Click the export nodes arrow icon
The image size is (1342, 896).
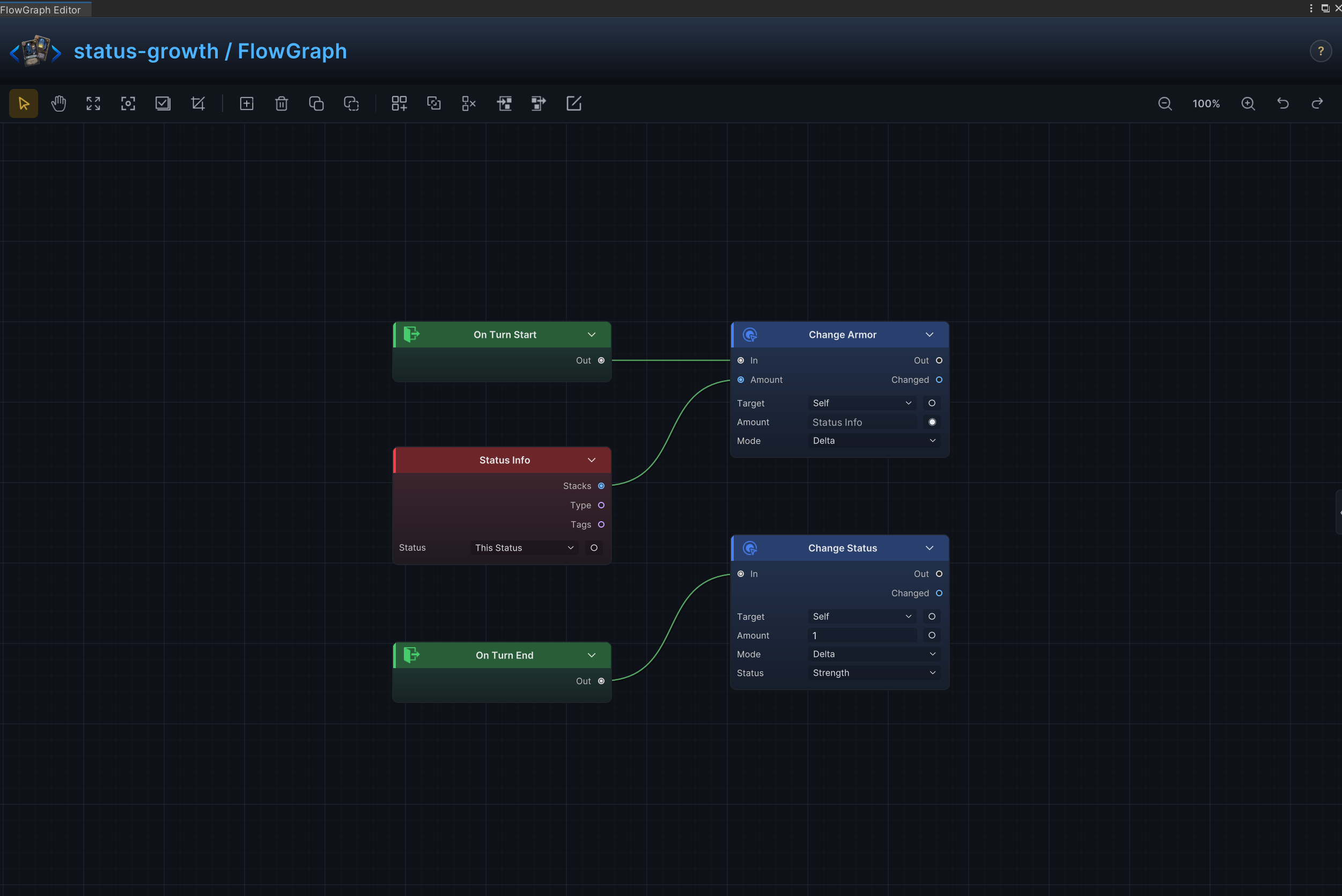[x=539, y=103]
